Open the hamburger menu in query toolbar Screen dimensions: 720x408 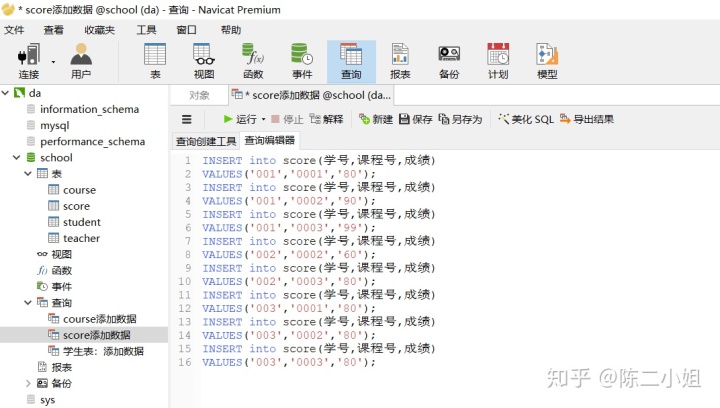(186, 119)
